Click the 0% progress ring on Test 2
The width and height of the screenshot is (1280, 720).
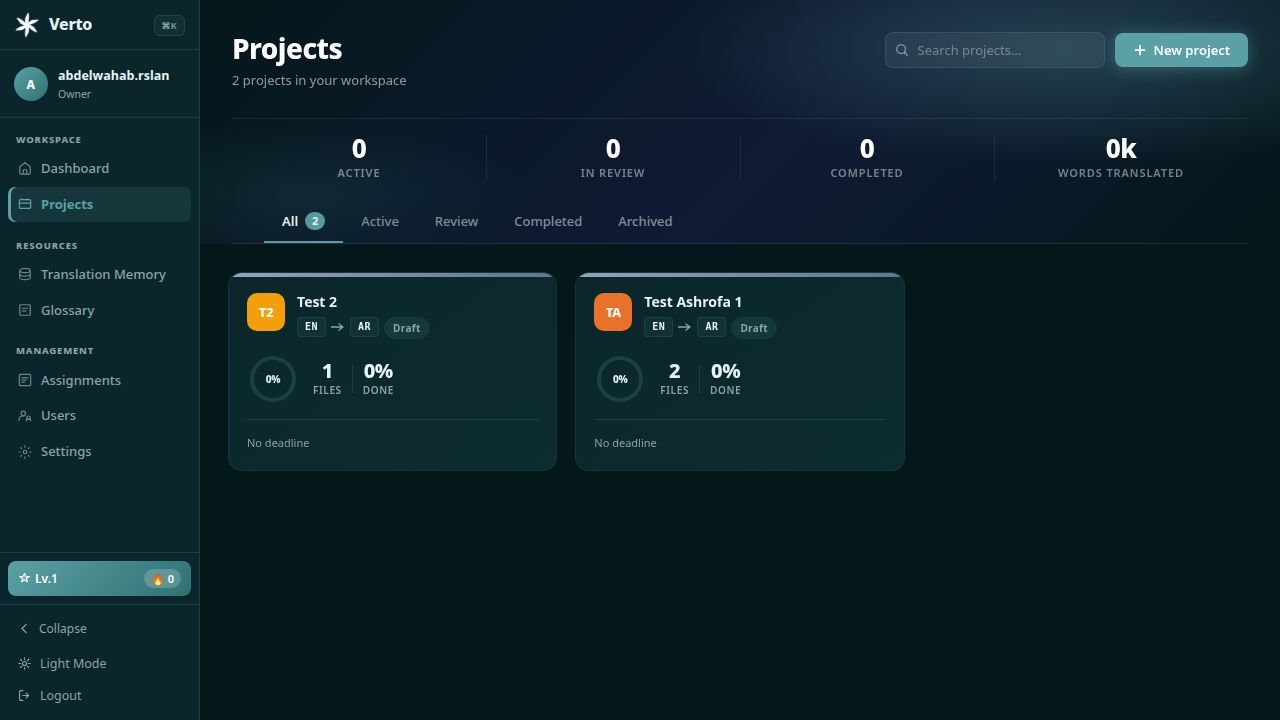(x=273, y=379)
